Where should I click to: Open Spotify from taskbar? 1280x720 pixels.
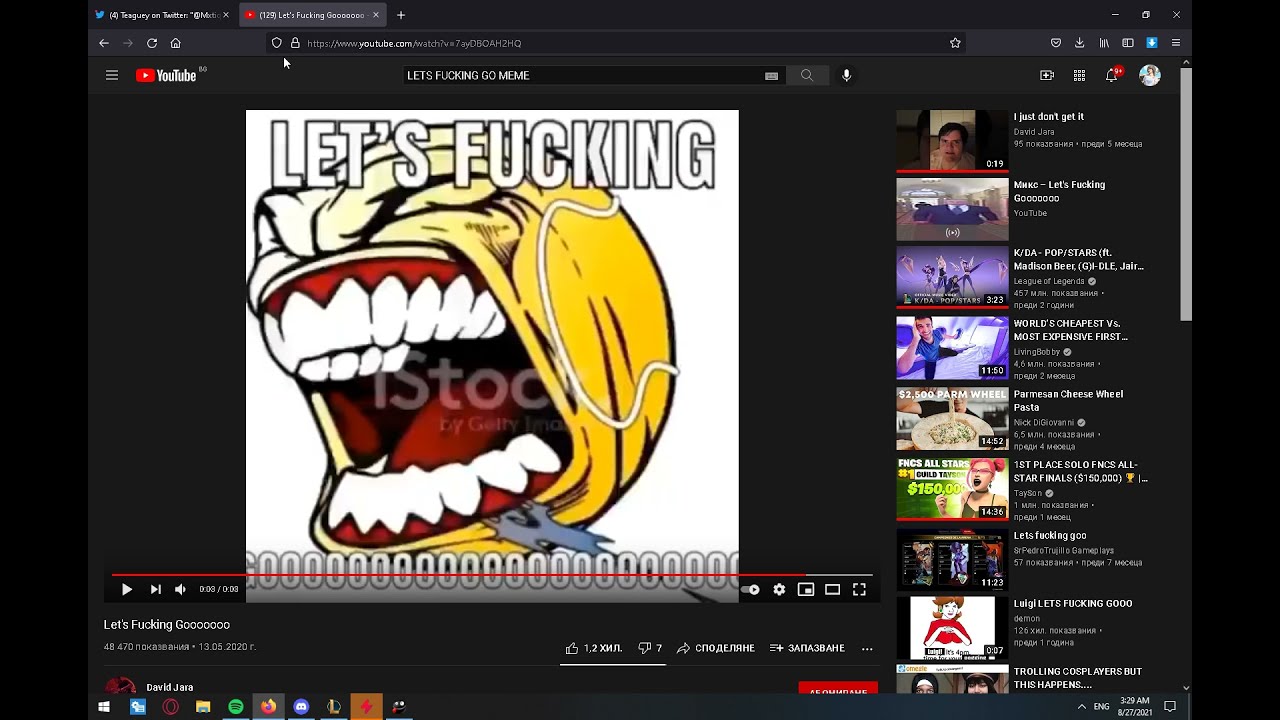236,706
